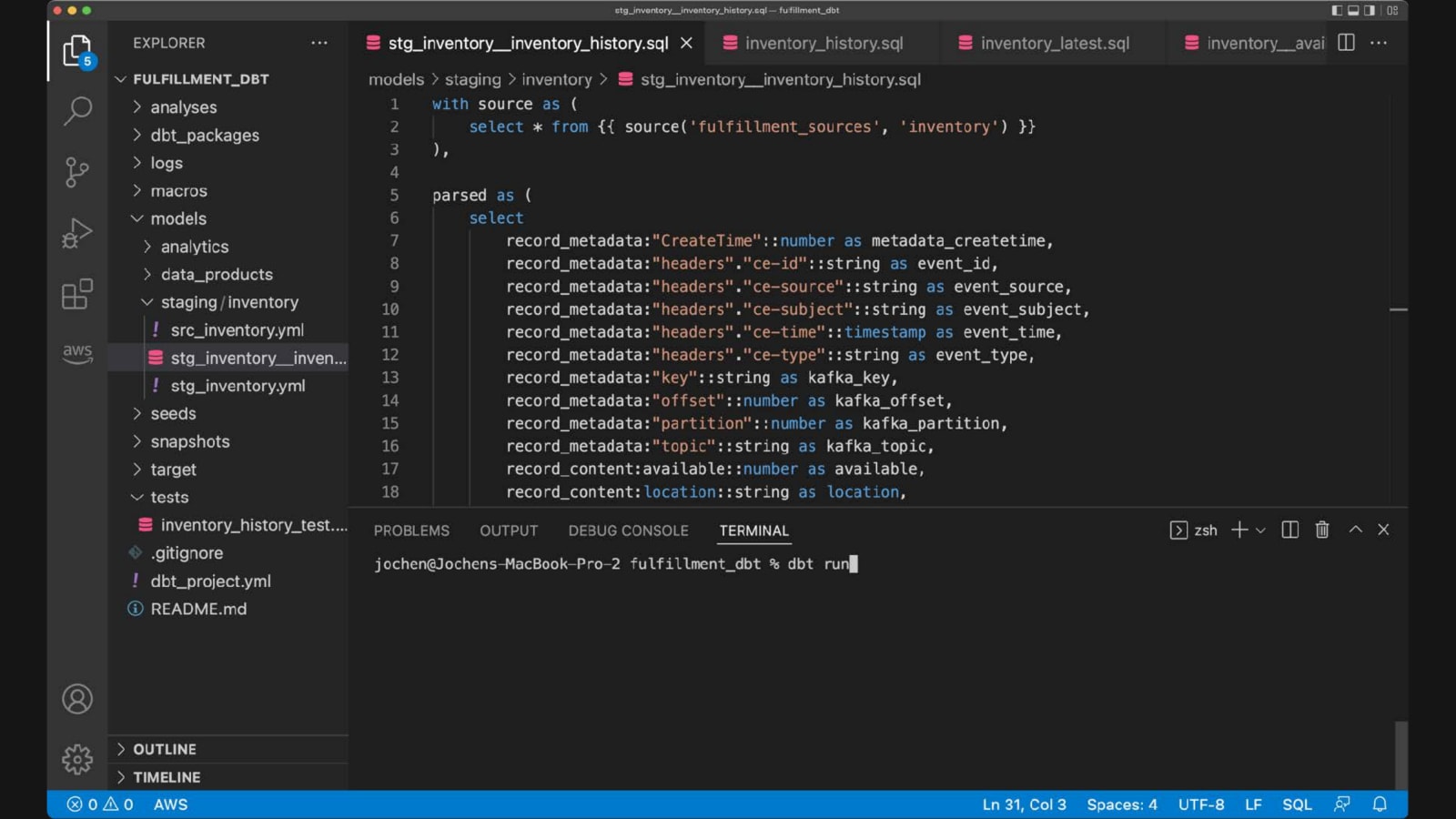Select the TERMINAL panel tab
This screenshot has width=1456, height=819.
click(753, 531)
